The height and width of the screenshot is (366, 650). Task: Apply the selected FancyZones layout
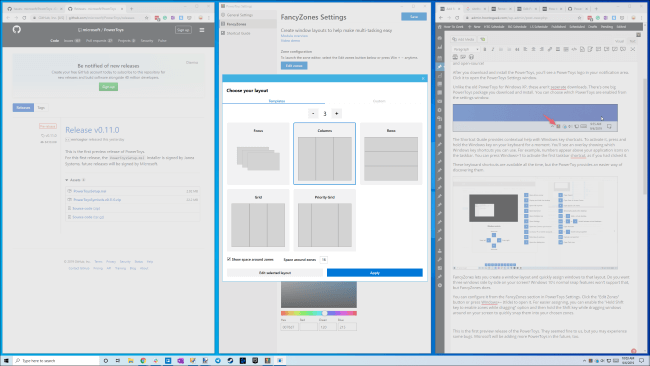tap(375, 273)
